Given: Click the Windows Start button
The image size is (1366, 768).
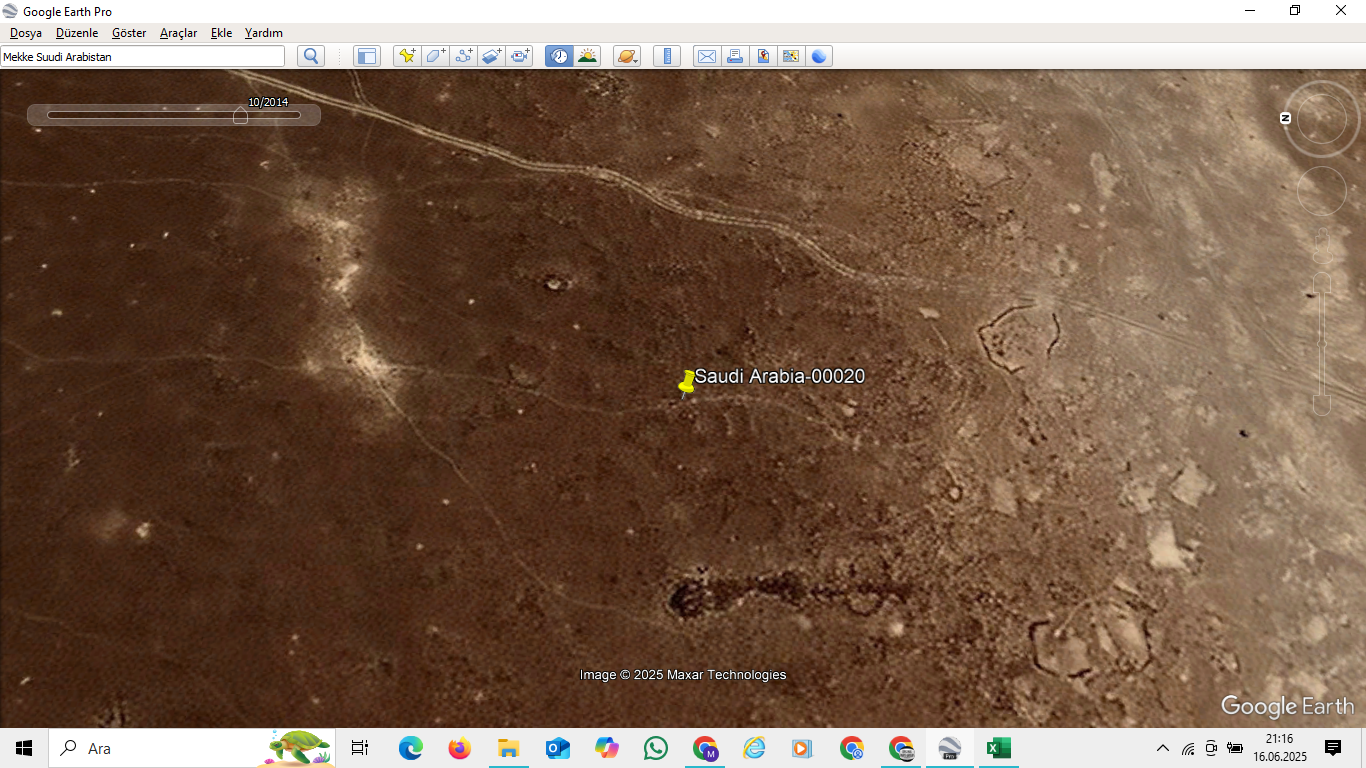Looking at the screenshot, I should click(24, 748).
